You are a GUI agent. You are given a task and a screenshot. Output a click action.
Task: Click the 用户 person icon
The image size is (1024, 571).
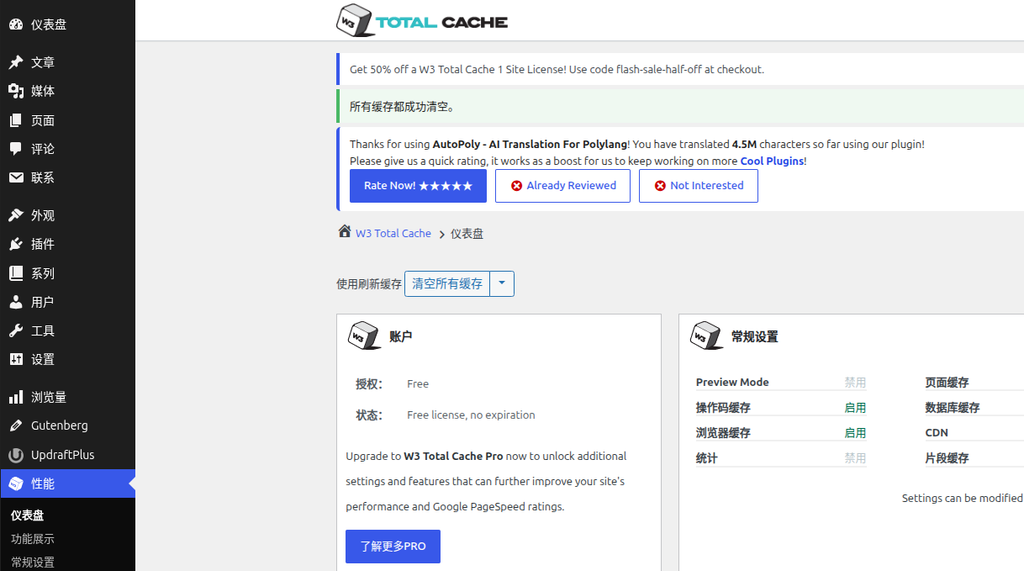point(16,302)
